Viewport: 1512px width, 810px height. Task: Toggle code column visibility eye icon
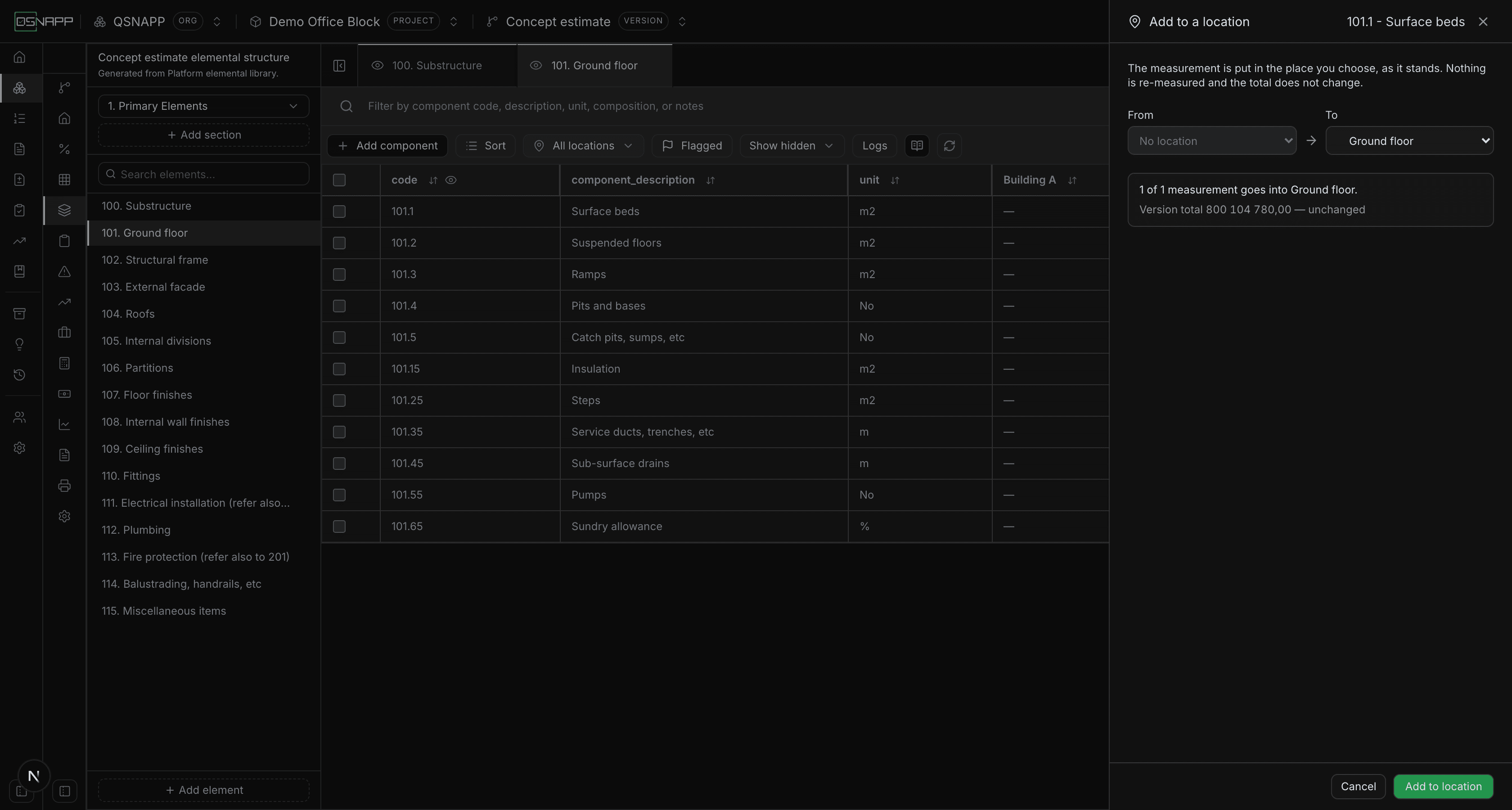451,180
